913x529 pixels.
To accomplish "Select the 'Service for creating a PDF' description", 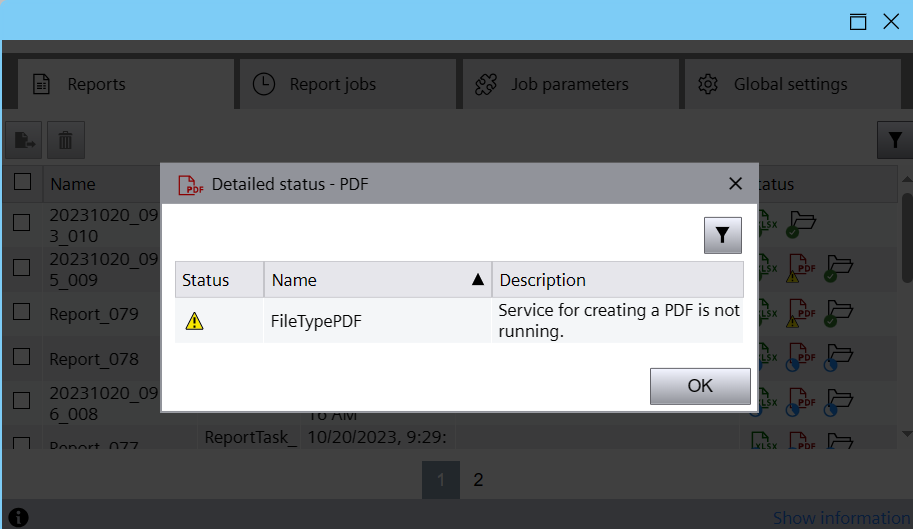I will coord(619,321).
